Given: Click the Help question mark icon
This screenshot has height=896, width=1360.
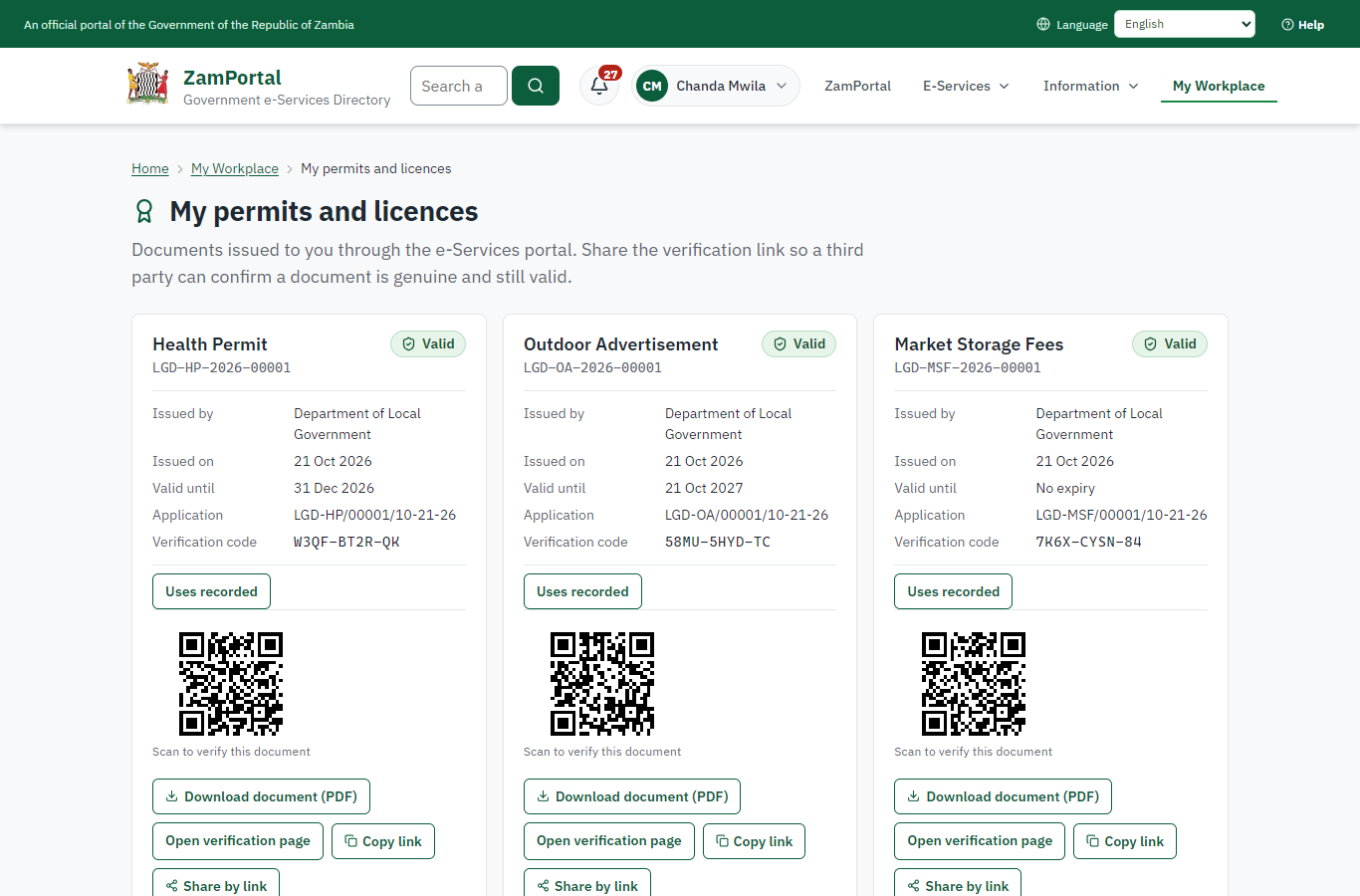Looking at the screenshot, I should pyautogui.click(x=1287, y=24).
